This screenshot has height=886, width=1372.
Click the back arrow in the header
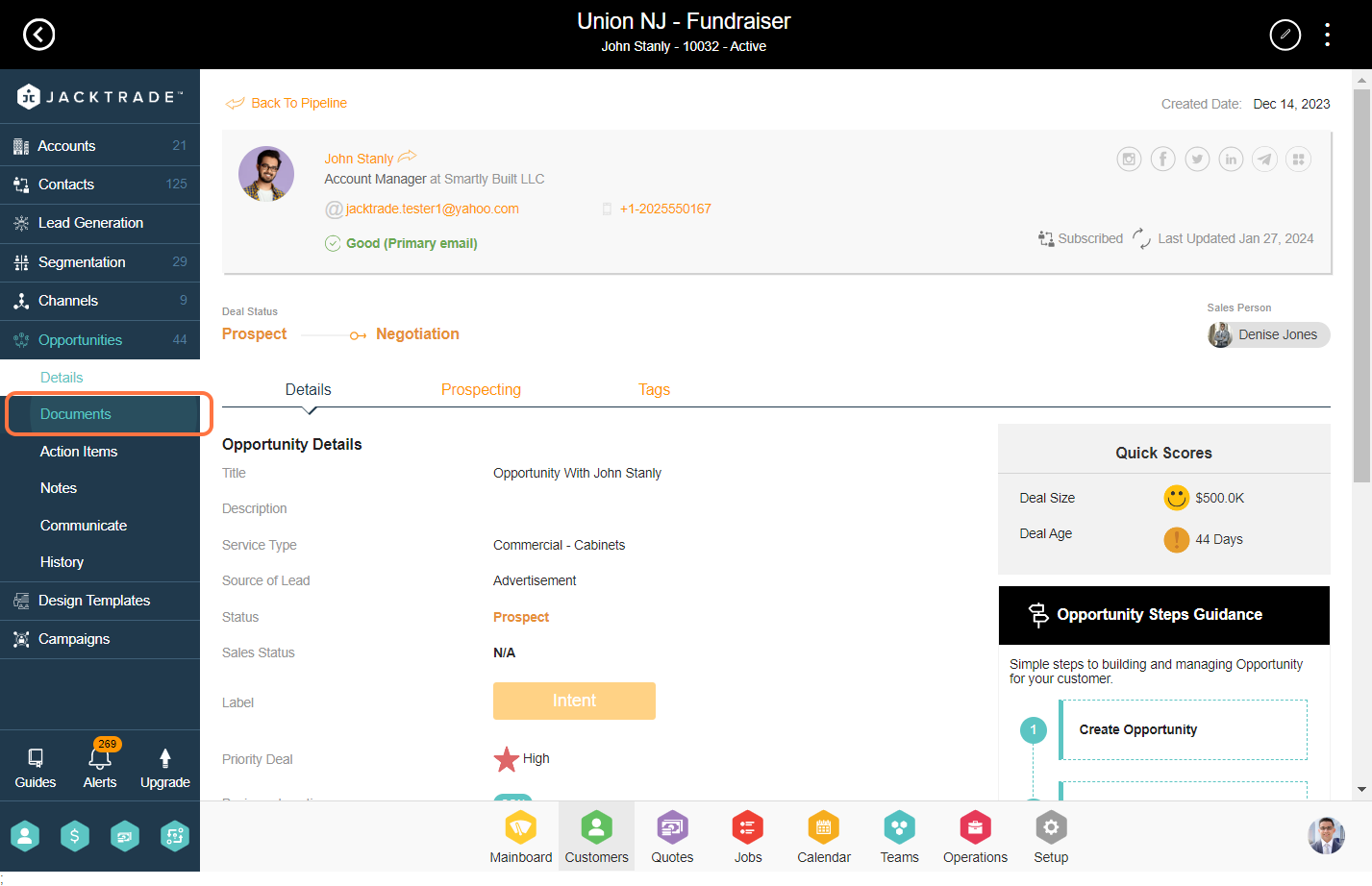click(38, 35)
